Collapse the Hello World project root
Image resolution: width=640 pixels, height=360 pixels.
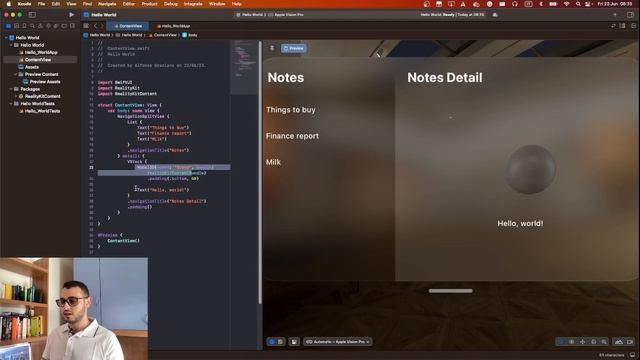point(6,38)
